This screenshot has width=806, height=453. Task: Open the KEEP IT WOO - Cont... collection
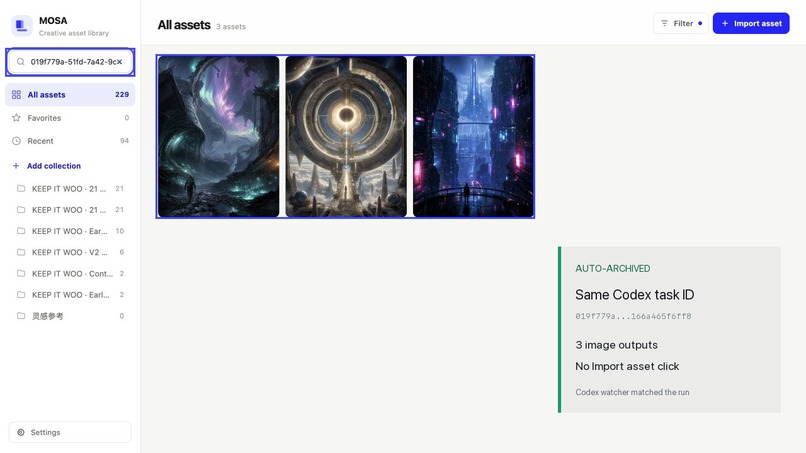point(70,274)
